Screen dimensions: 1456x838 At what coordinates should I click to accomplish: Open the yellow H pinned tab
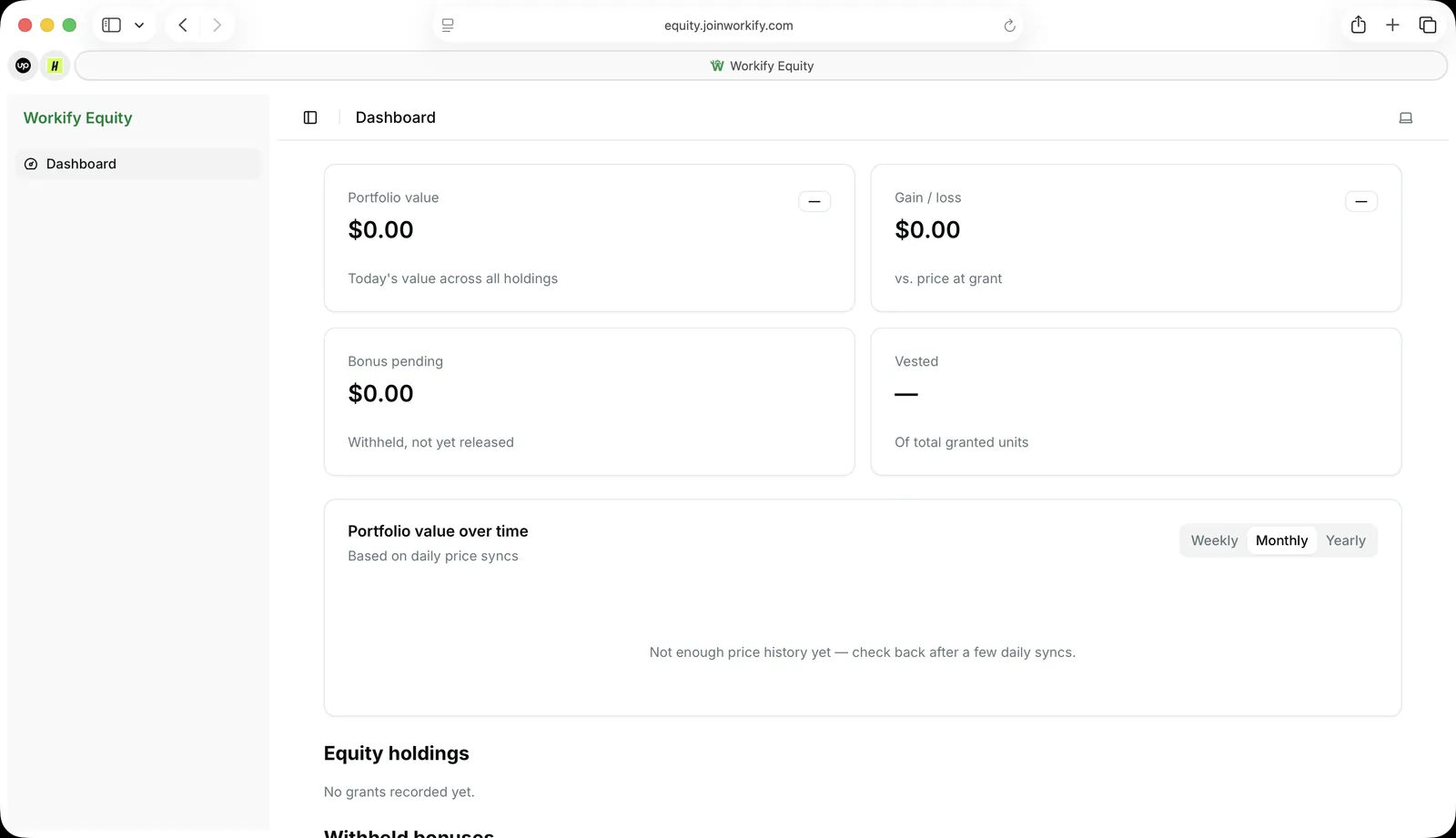pyautogui.click(x=55, y=66)
